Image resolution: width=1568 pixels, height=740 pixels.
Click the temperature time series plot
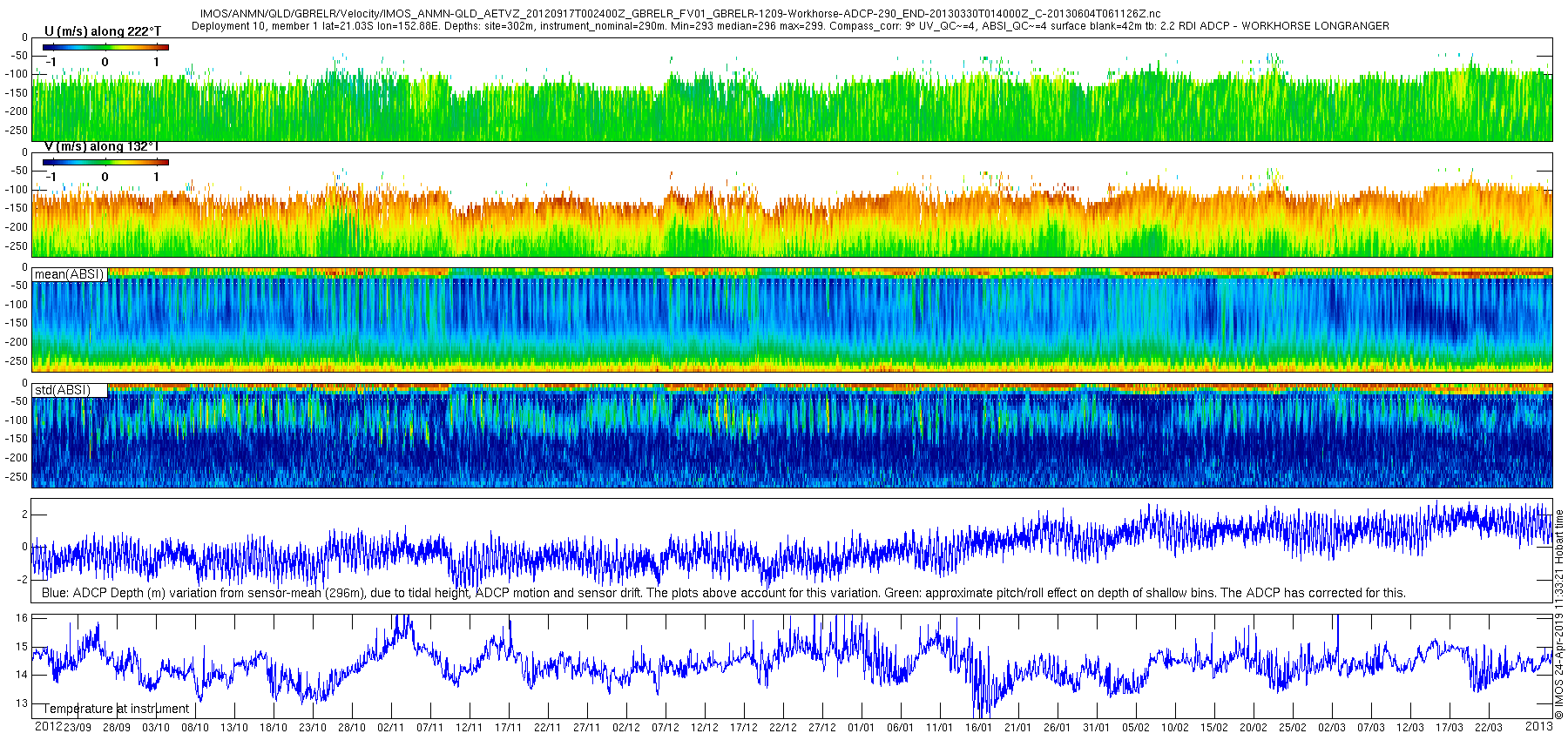click(x=792, y=666)
